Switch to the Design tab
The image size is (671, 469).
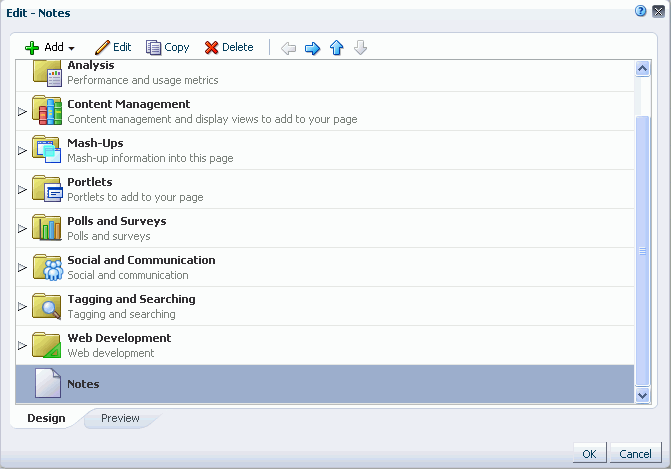(46, 418)
